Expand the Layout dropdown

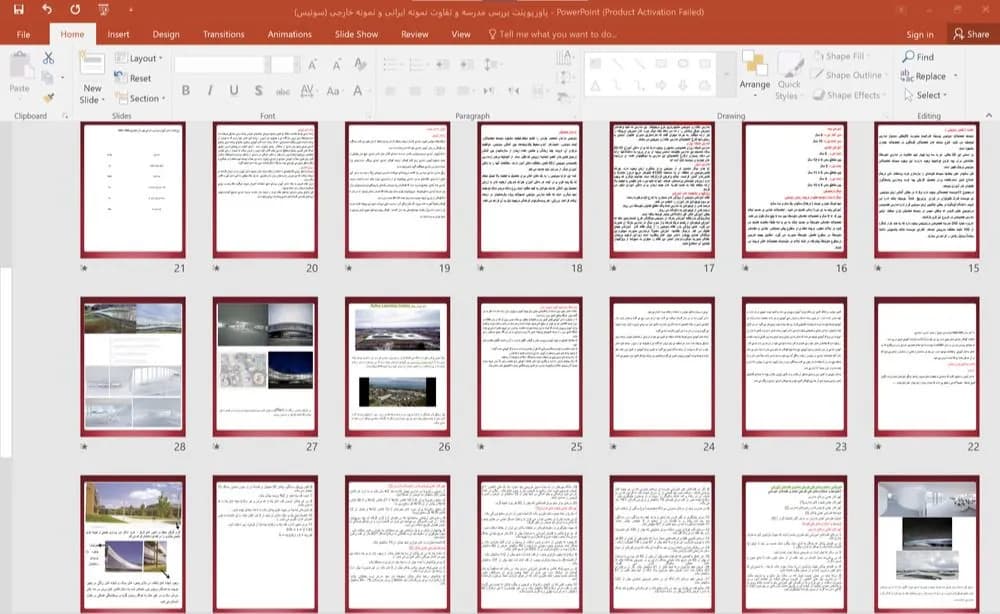139,58
